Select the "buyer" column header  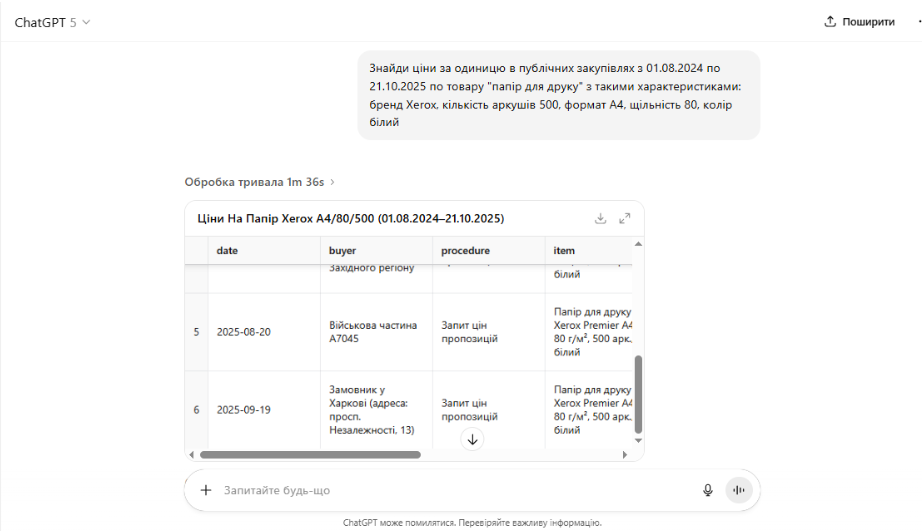(342, 250)
